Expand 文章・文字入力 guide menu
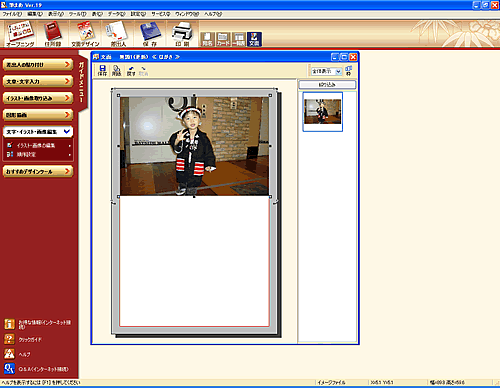Screen dimensions: 500x388 (x=38, y=81)
